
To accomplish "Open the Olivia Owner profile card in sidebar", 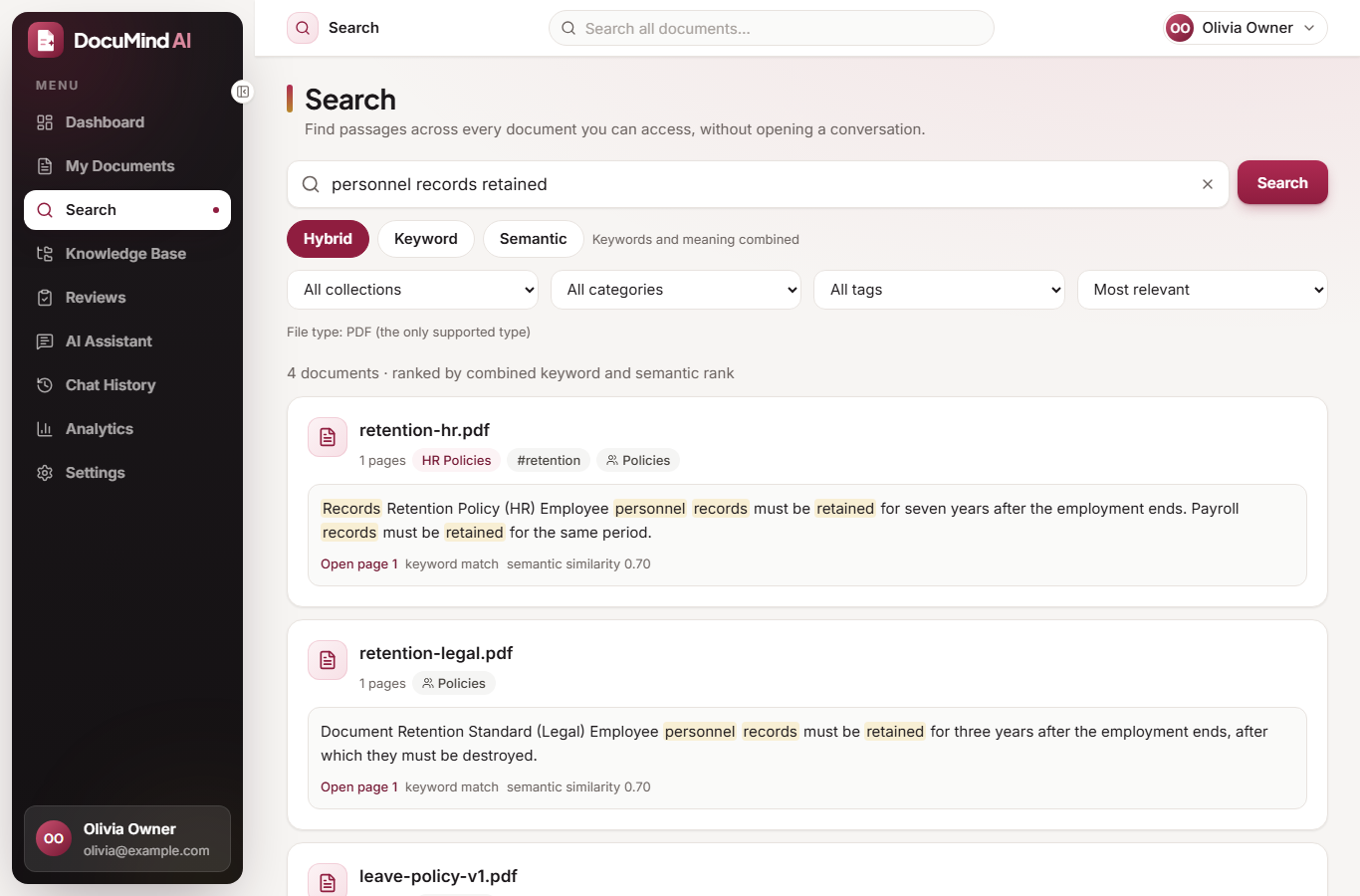I will [127, 838].
